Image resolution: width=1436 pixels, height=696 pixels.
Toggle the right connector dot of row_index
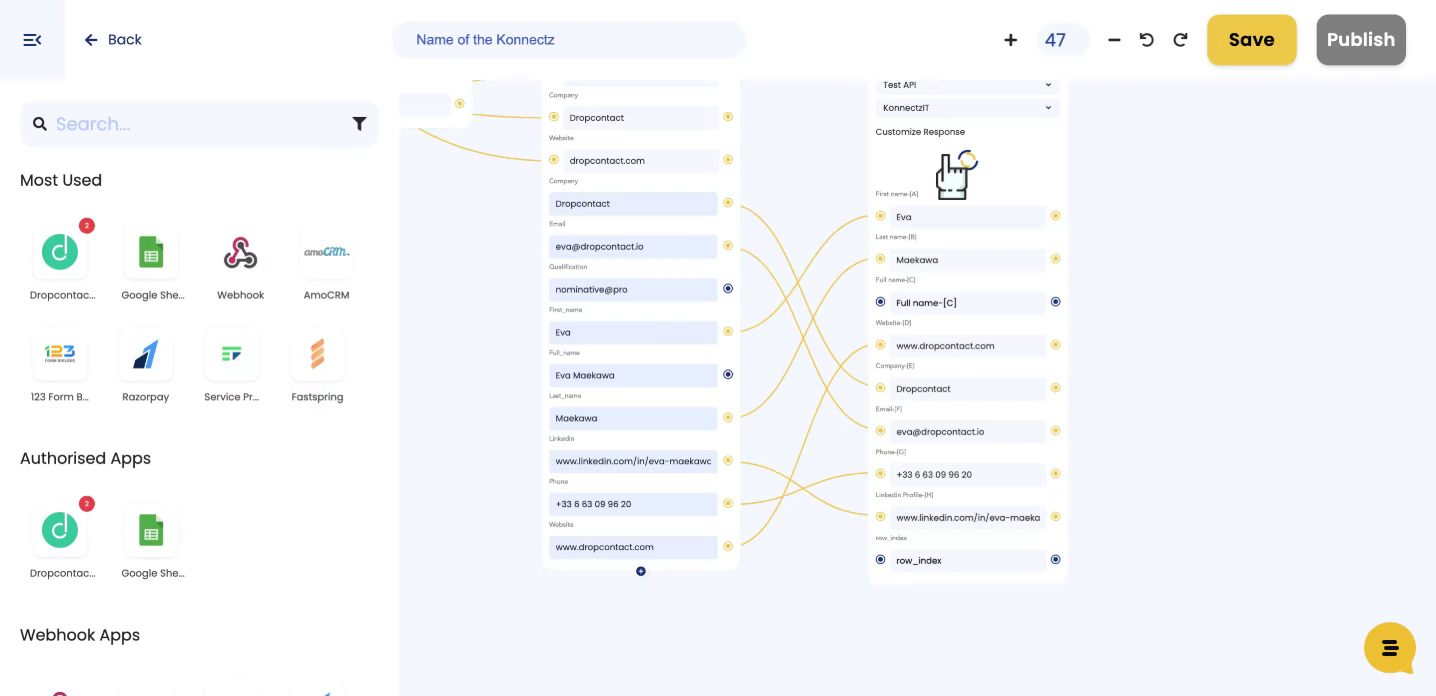point(1055,560)
